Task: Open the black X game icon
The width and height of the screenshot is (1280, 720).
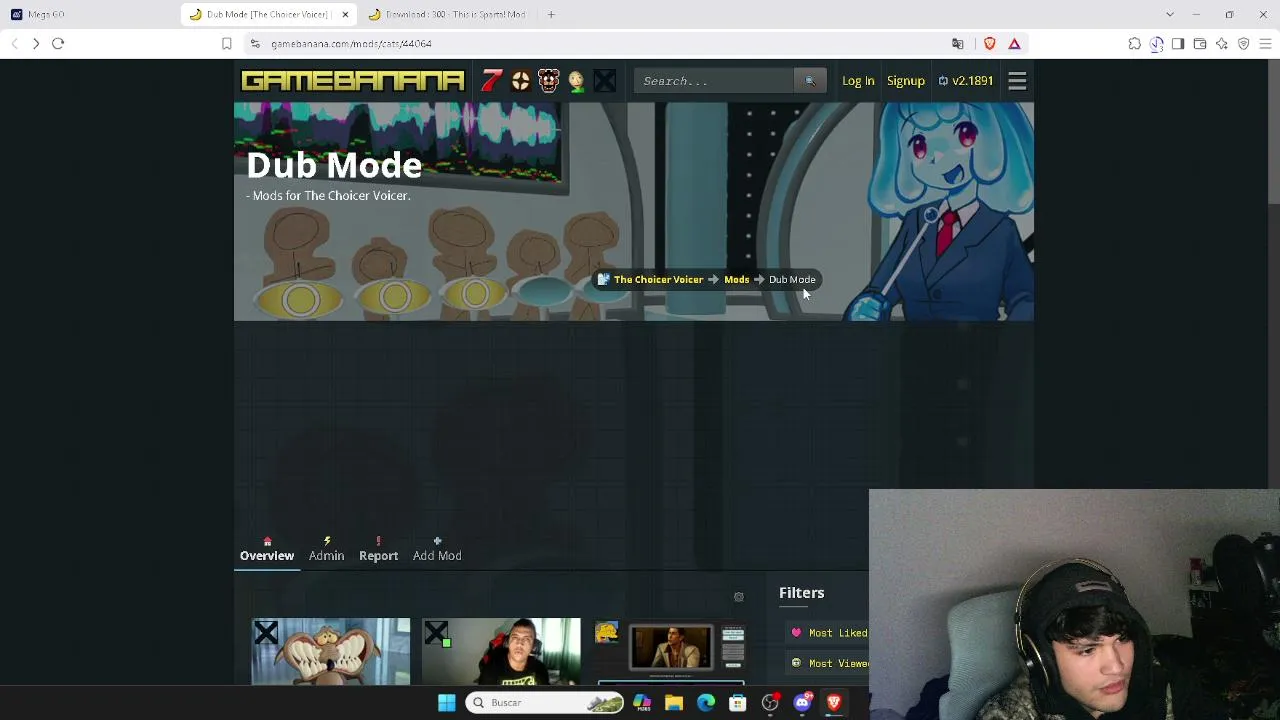Action: pyautogui.click(x=604, y=81)
